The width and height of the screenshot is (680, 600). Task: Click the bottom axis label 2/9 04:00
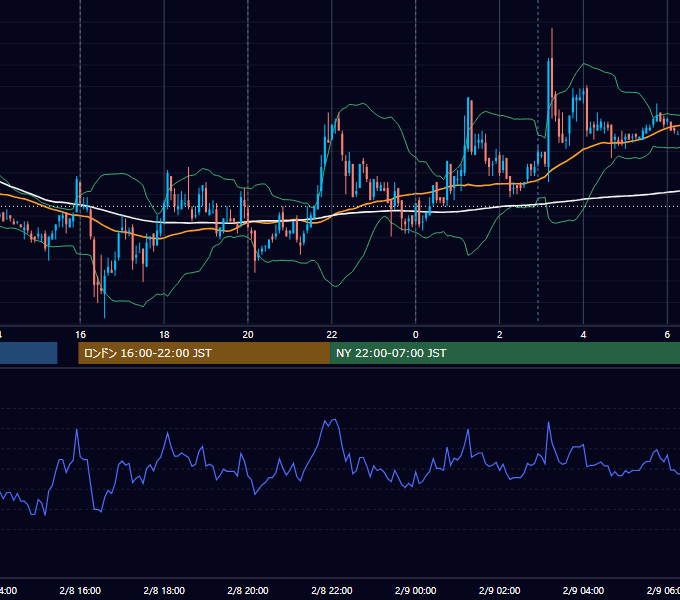click(x=583, y=590)
